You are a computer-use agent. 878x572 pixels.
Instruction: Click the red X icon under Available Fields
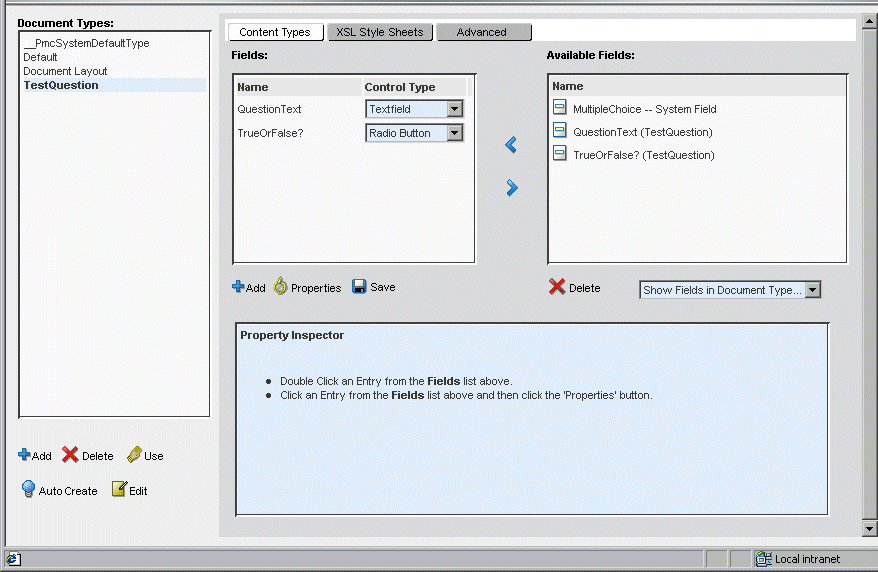(x=557, y=287)
